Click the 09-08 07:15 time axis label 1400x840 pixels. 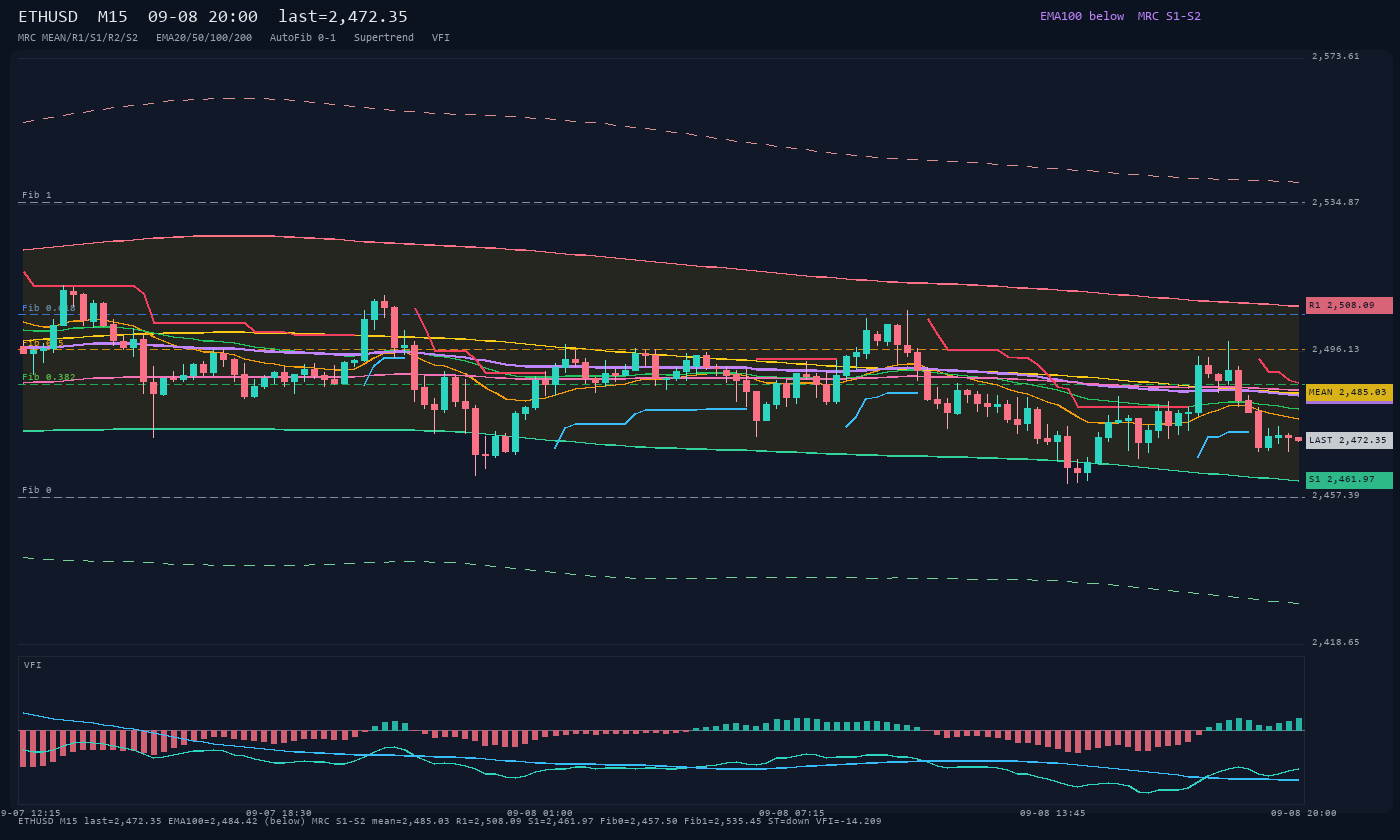792,813
